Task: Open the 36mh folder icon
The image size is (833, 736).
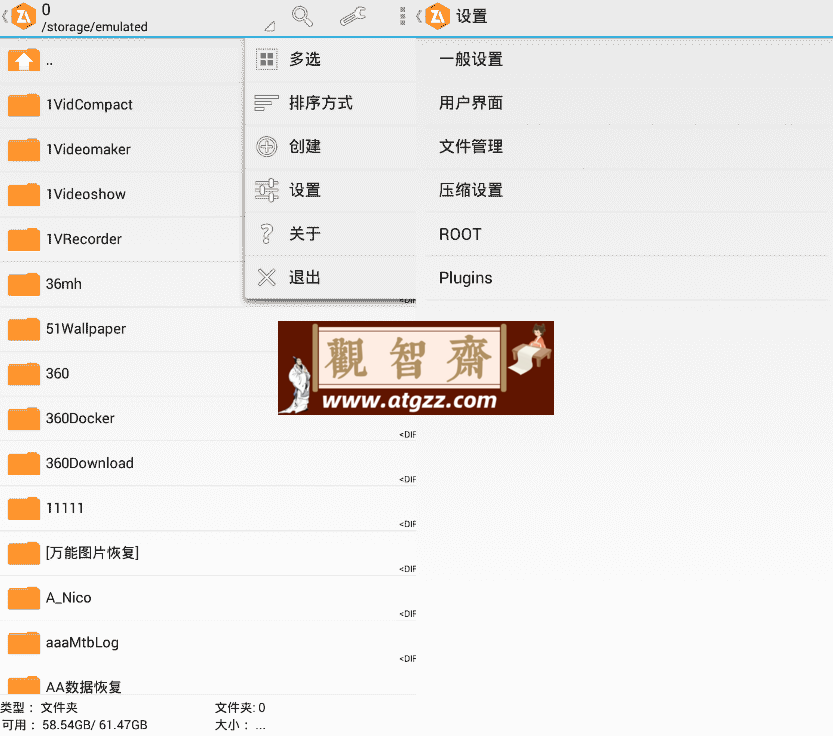Action: (x=24, y=284)
